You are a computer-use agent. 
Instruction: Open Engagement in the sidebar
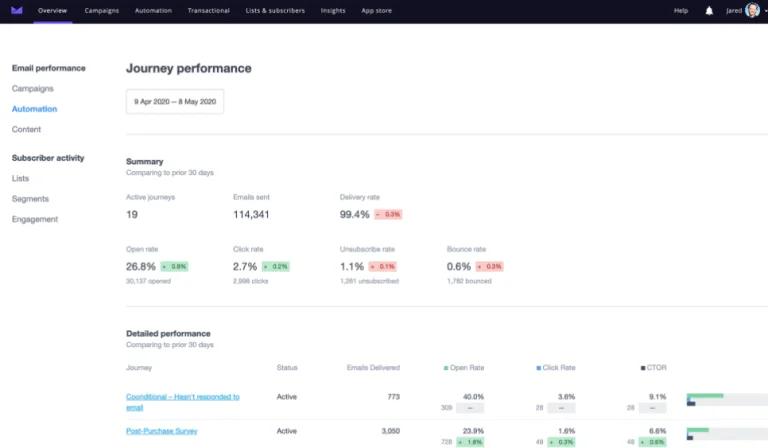[x=35, y=219]
